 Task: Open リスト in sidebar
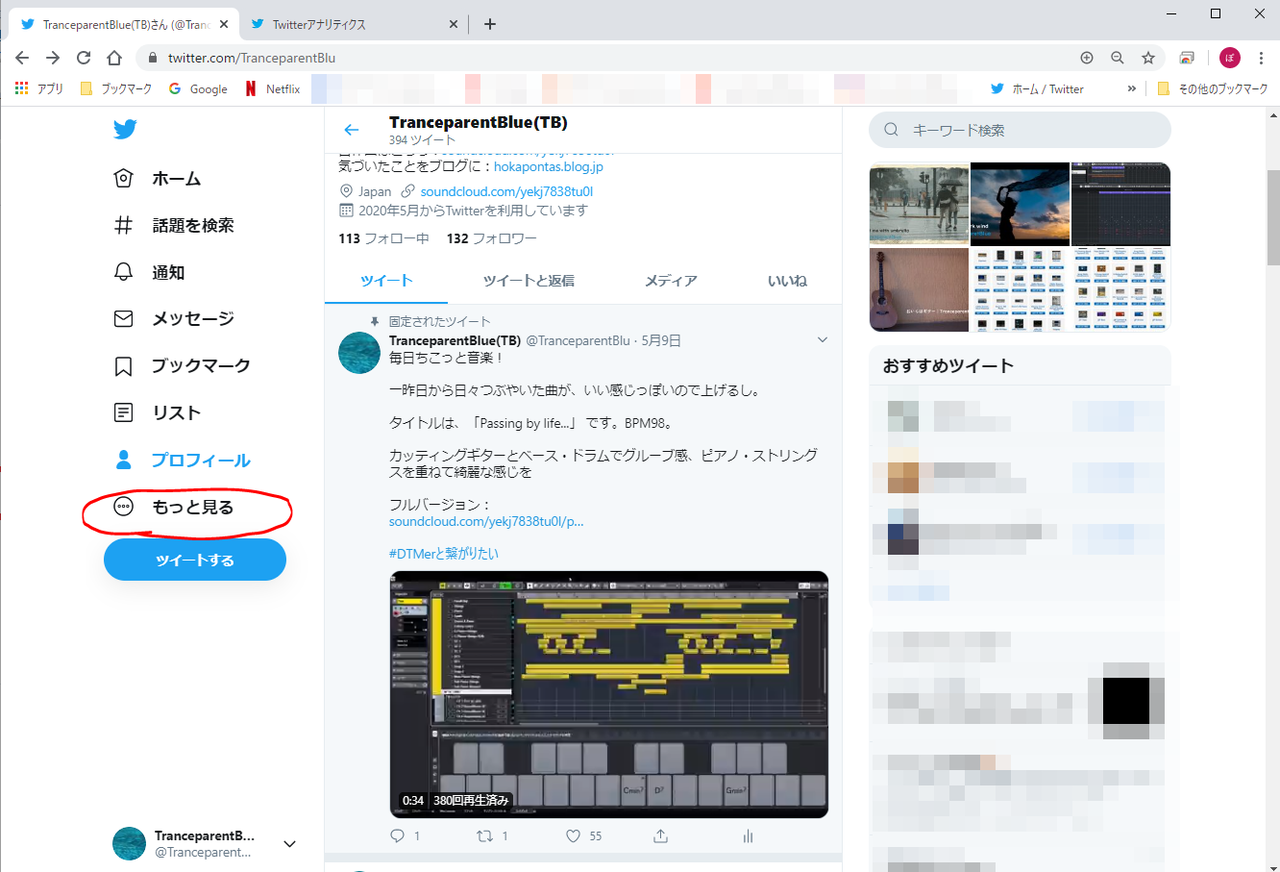coord(158,413)
